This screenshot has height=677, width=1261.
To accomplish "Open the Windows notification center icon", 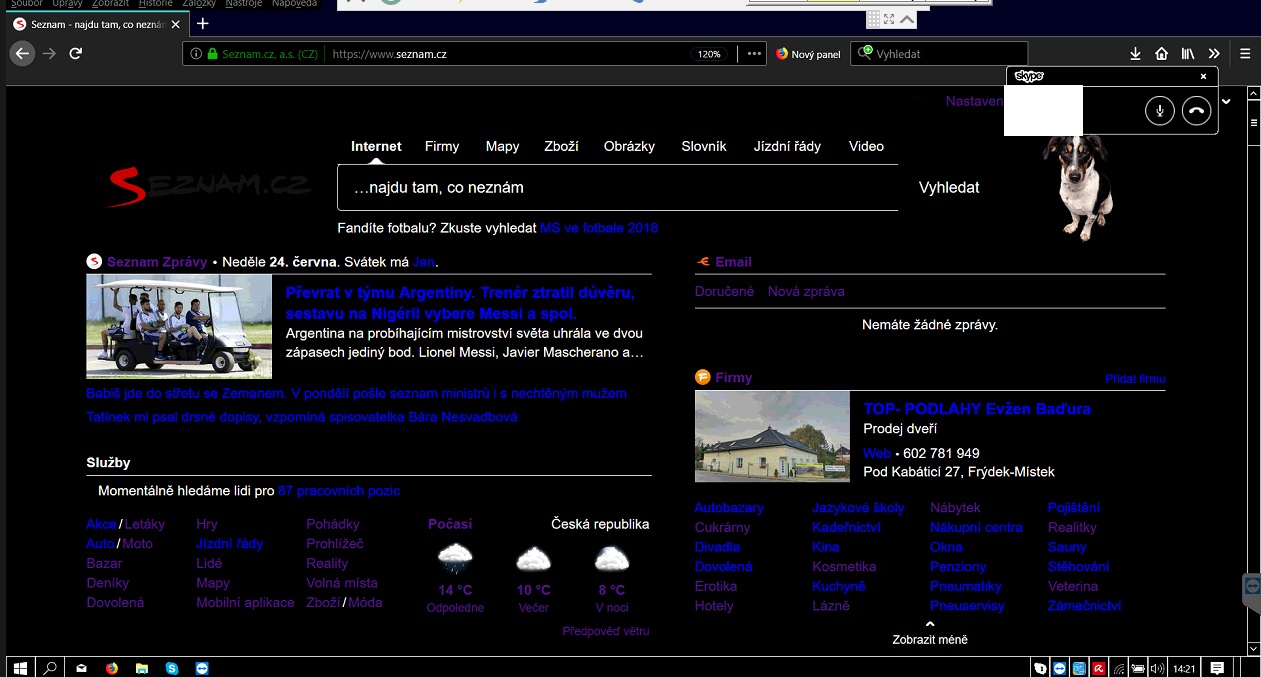I will click(1217, 667).
